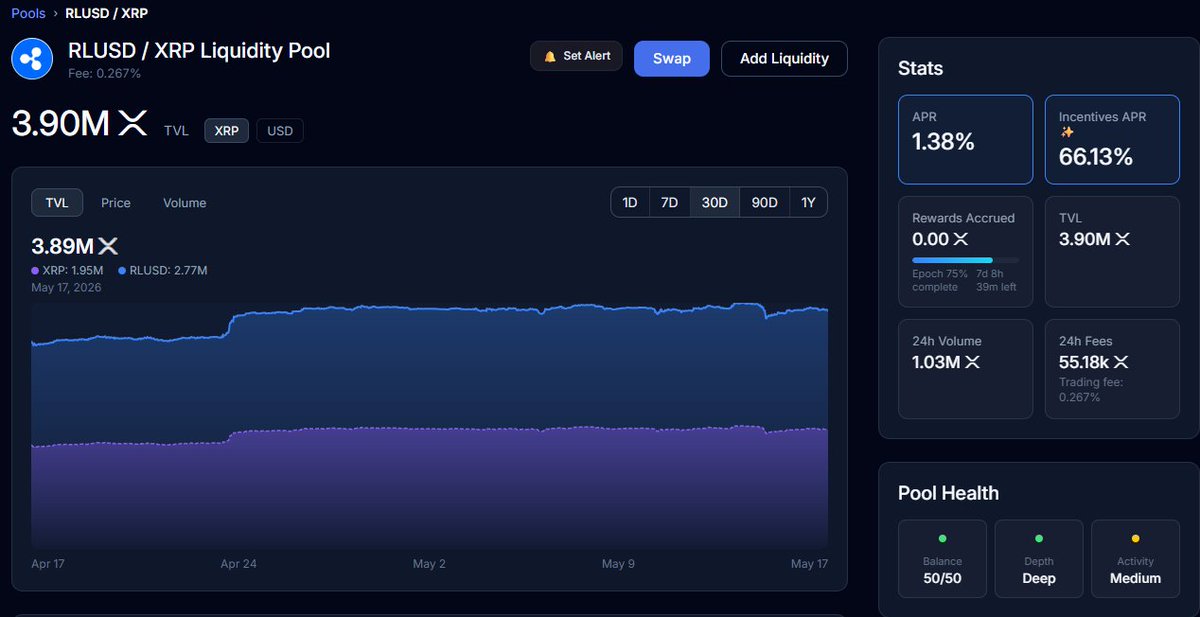Viewport: 1200px width, 617px height.
Task: Open the APR 1.38% stat card
Action: click(x=965, y=140)
